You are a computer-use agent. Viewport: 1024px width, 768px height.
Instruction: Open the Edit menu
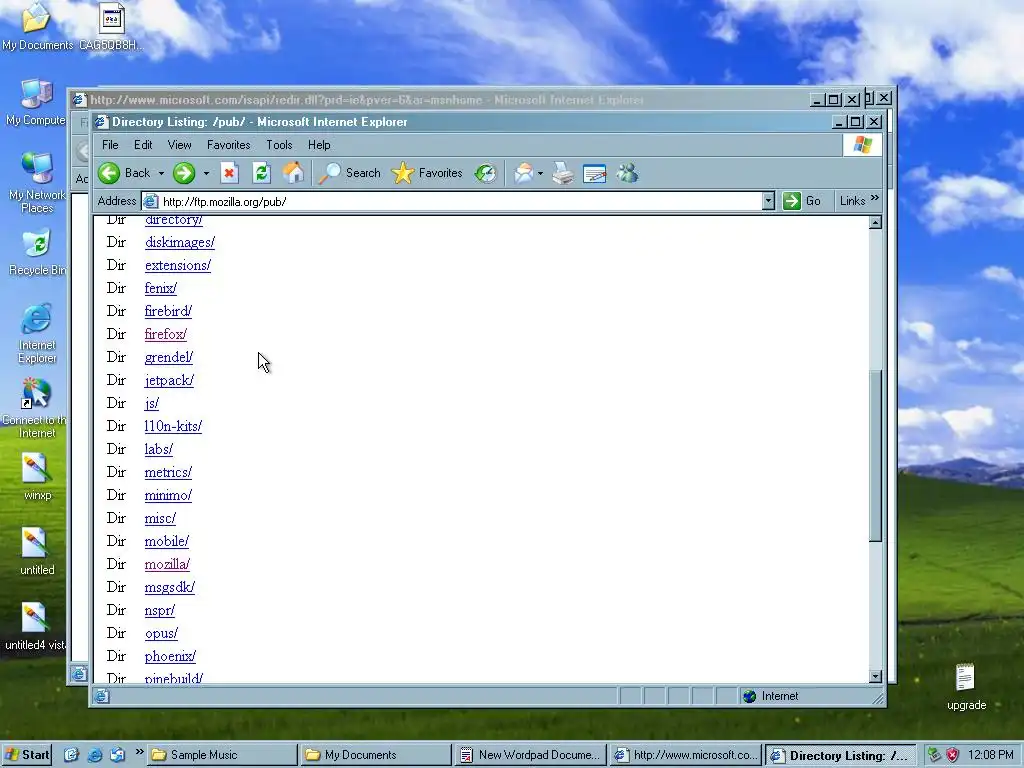[143, 145]
